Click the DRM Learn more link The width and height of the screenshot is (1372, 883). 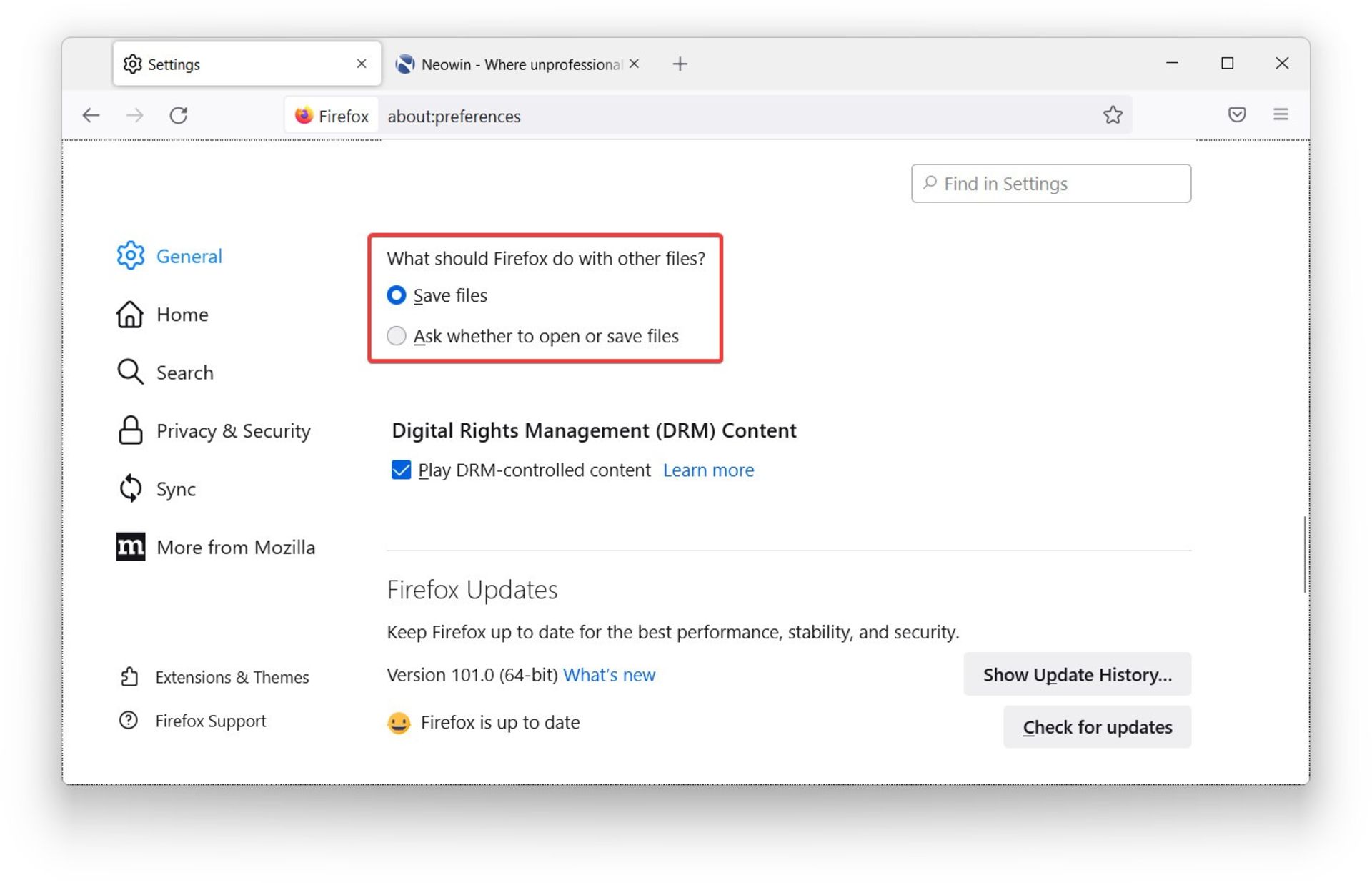pyautogui.click(x=708, y=470)
